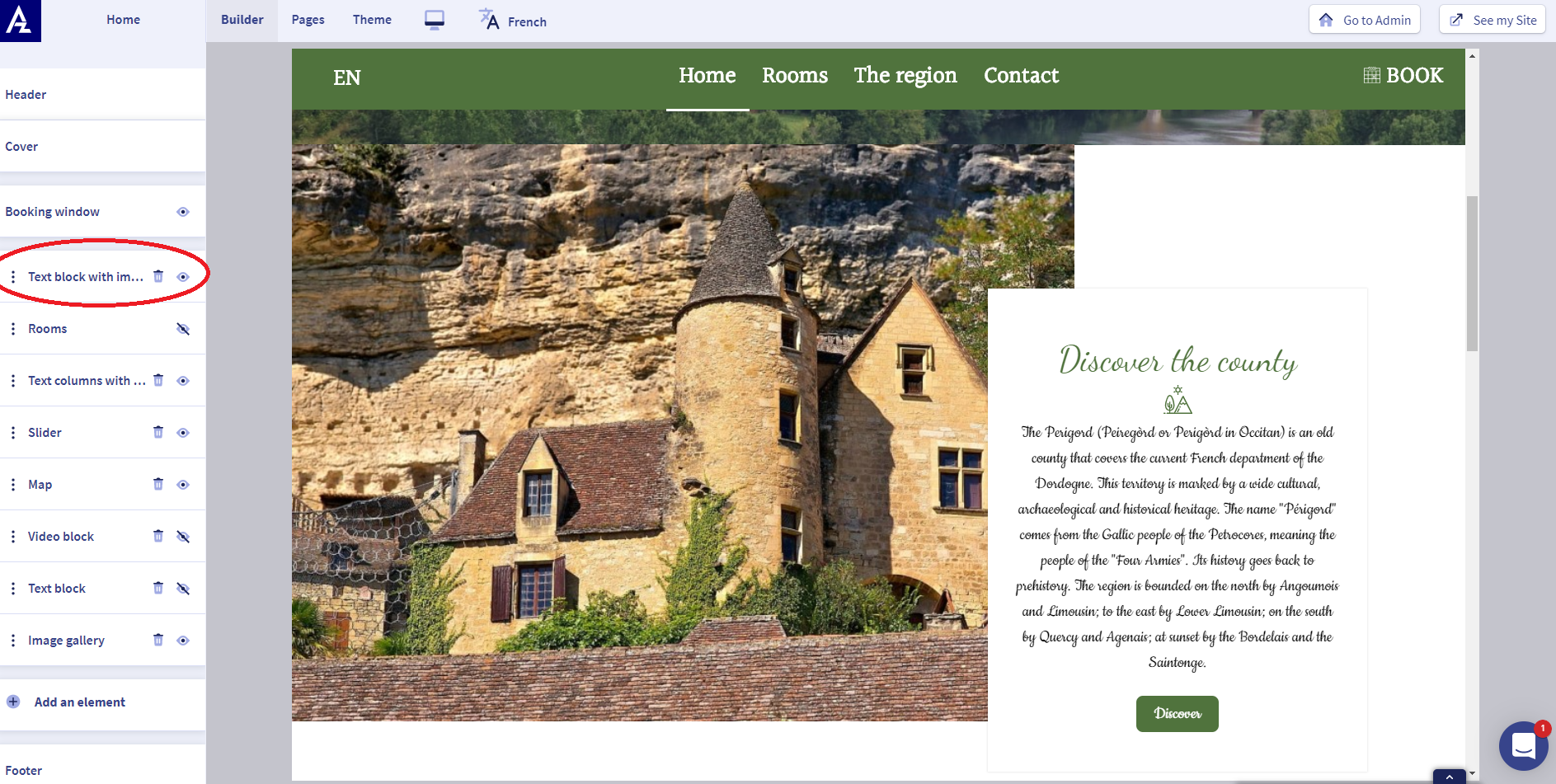Delete the Text block with image element

point(158,276)
